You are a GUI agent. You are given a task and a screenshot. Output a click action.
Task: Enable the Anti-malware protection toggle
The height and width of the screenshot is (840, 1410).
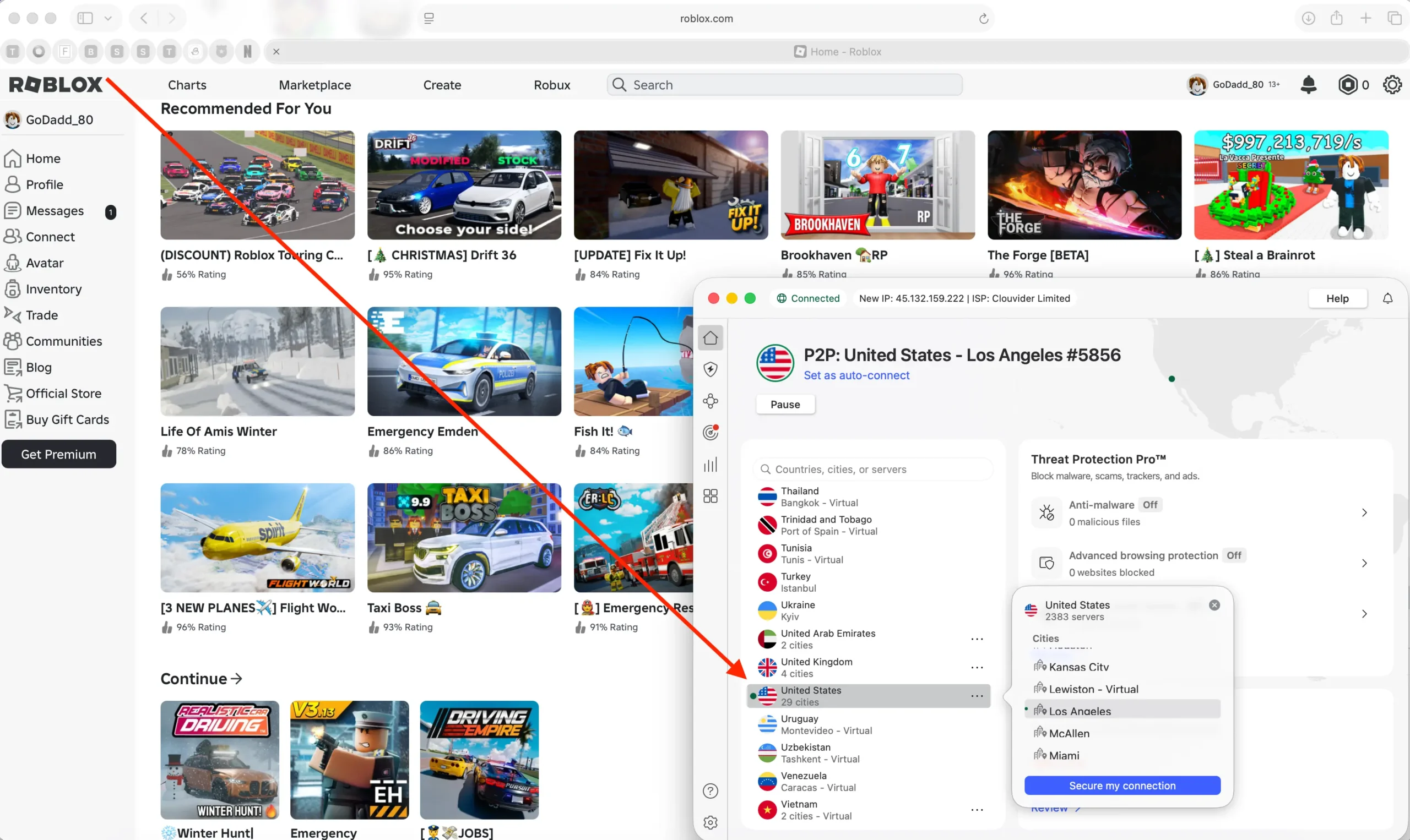pos(1151,504)
